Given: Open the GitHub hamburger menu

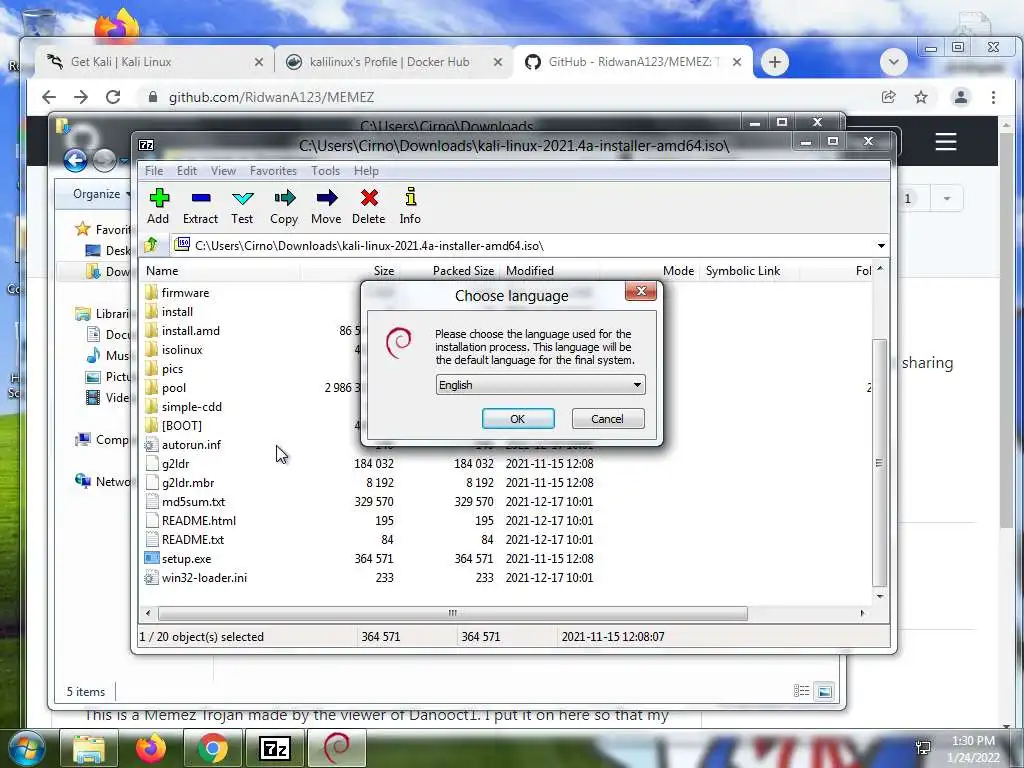Looking at the screenshot, I should point(946,142).
